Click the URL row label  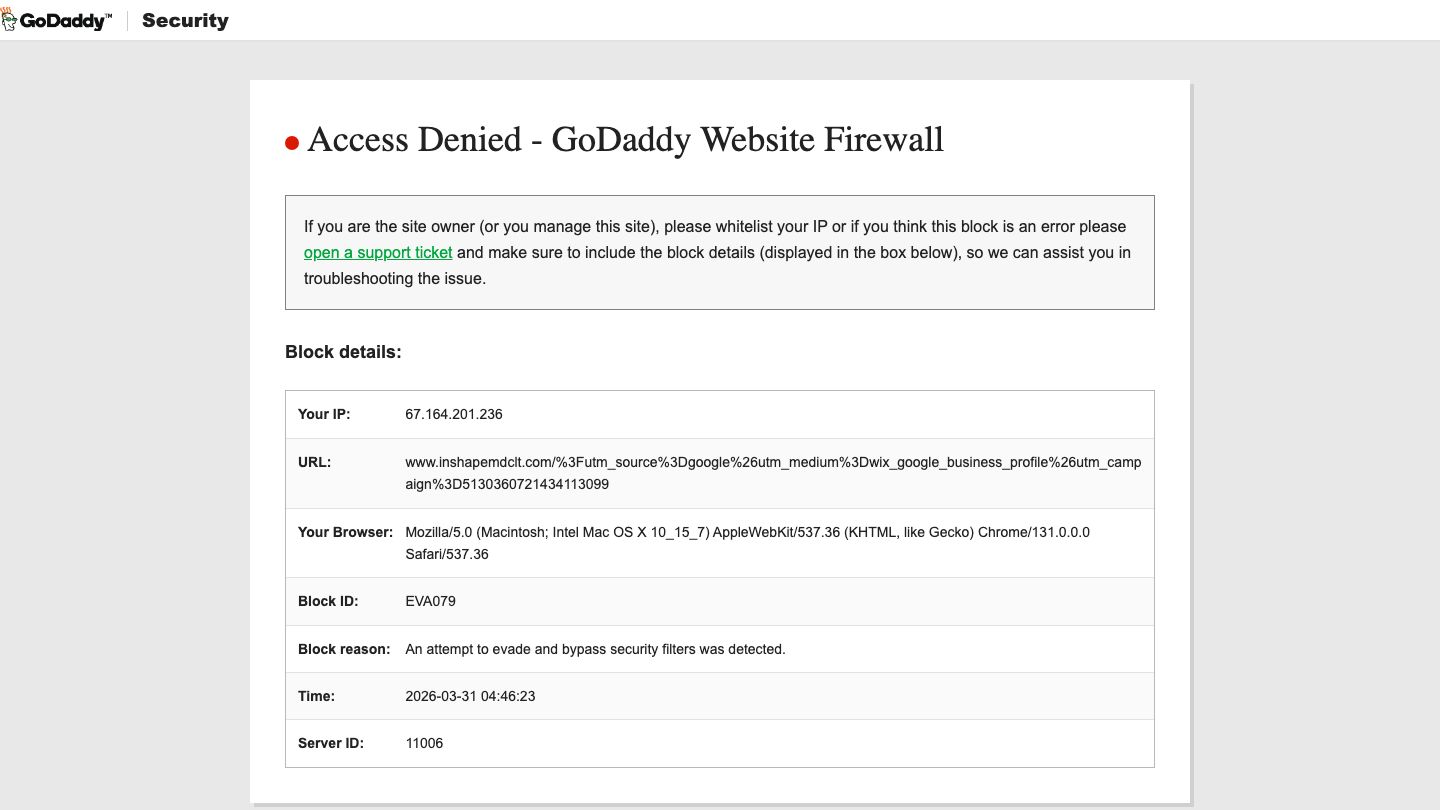pos(314,462)
